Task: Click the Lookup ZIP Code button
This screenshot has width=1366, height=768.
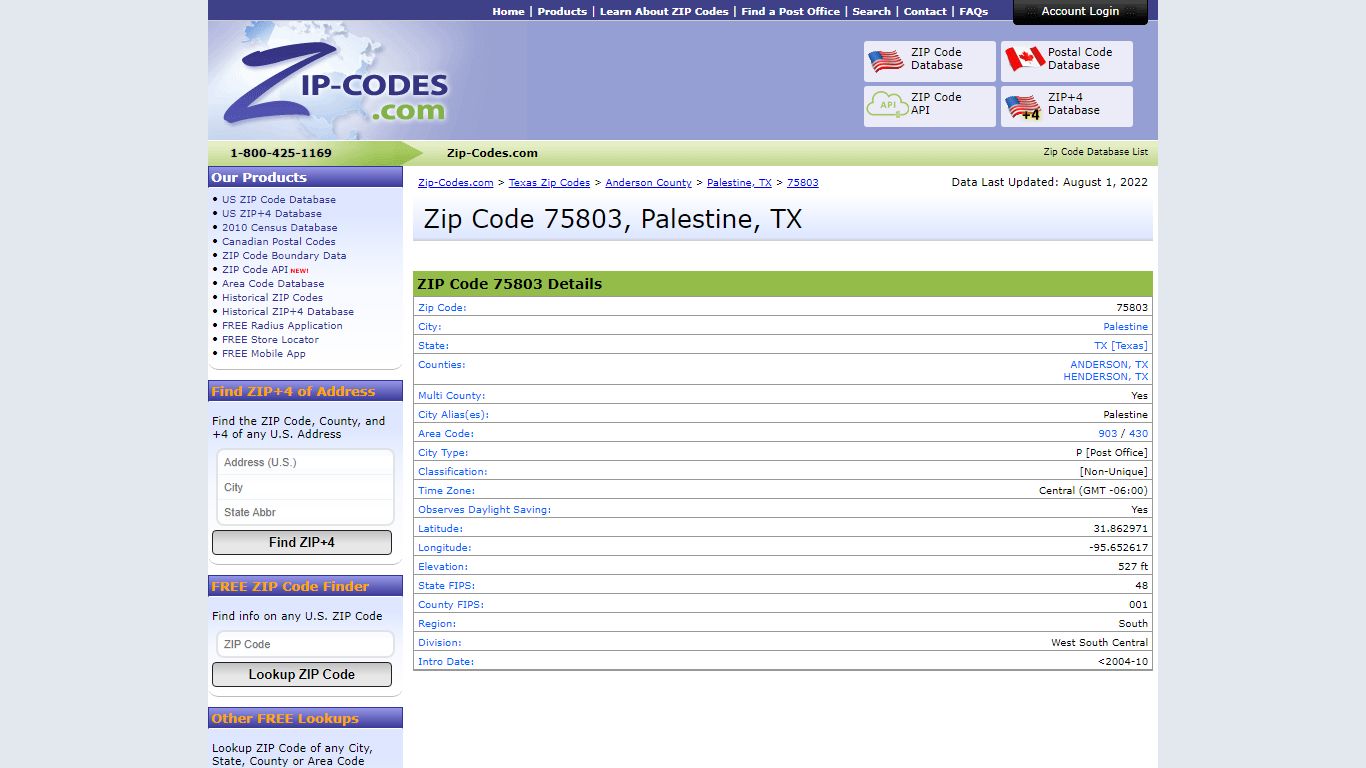Action: (x=302, y=674)
